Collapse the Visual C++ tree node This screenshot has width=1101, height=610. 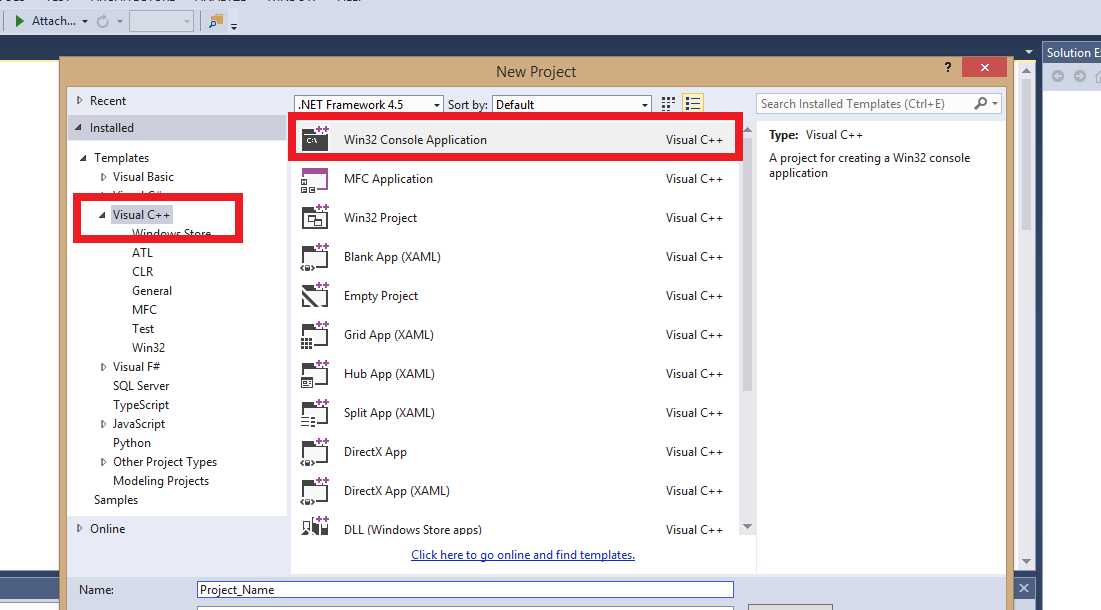(103, 215)
